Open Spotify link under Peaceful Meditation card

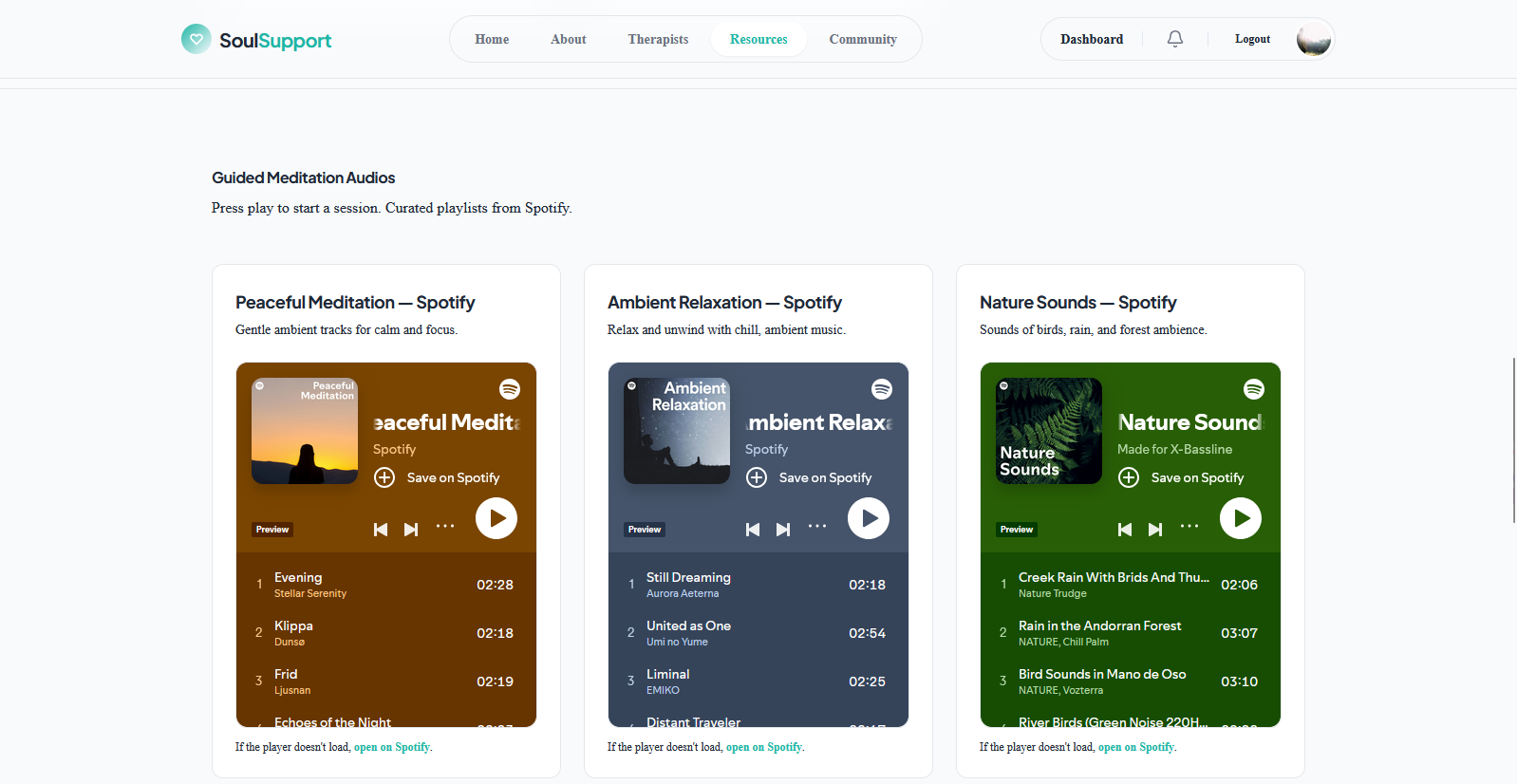pos(392,747)
